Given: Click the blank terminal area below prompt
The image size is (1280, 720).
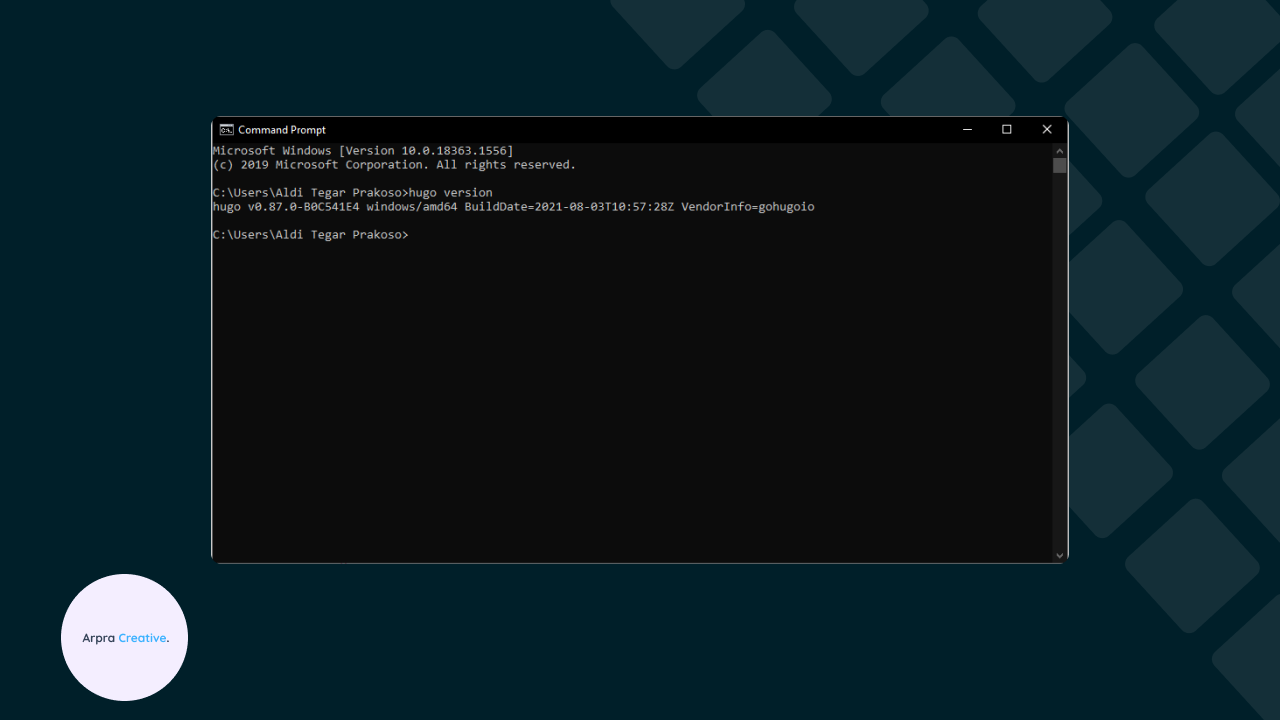Looking at the screenshot, I should (x=630, y=400).
